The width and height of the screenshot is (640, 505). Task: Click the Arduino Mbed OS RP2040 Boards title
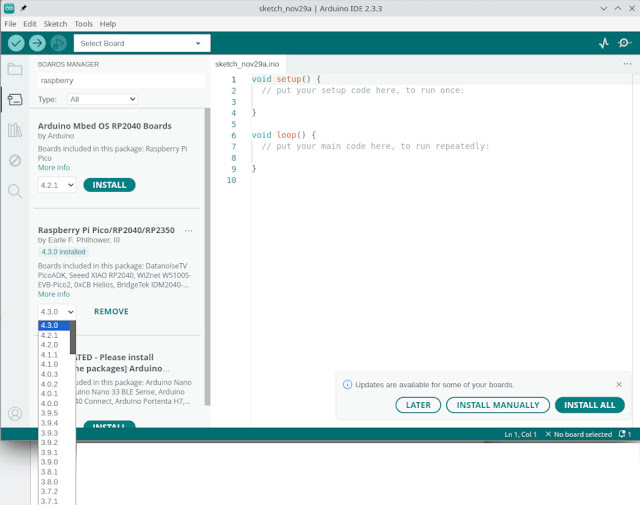[x=104, y=126]
